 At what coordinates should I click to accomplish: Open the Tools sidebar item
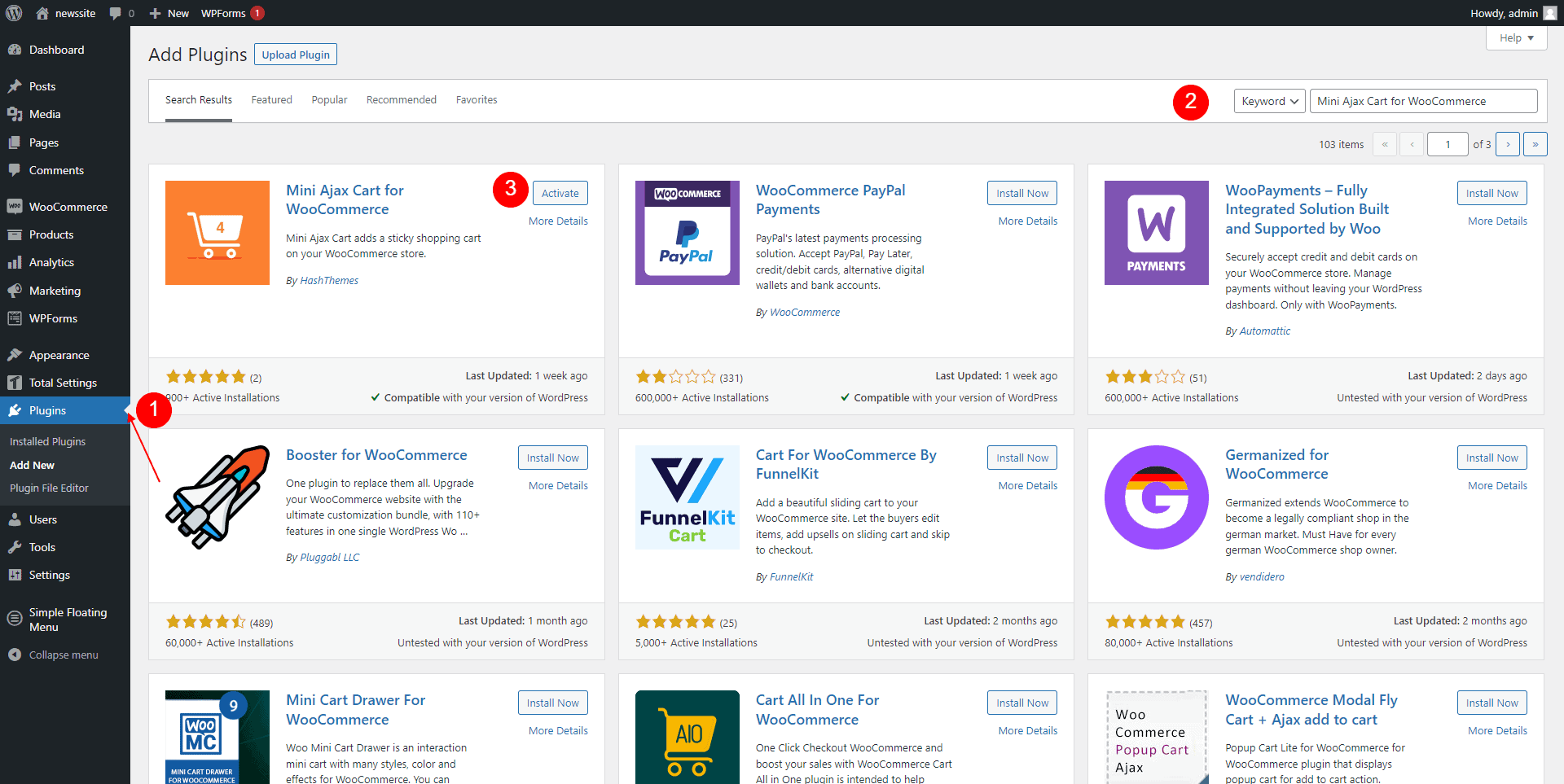(x=42, y=547)
